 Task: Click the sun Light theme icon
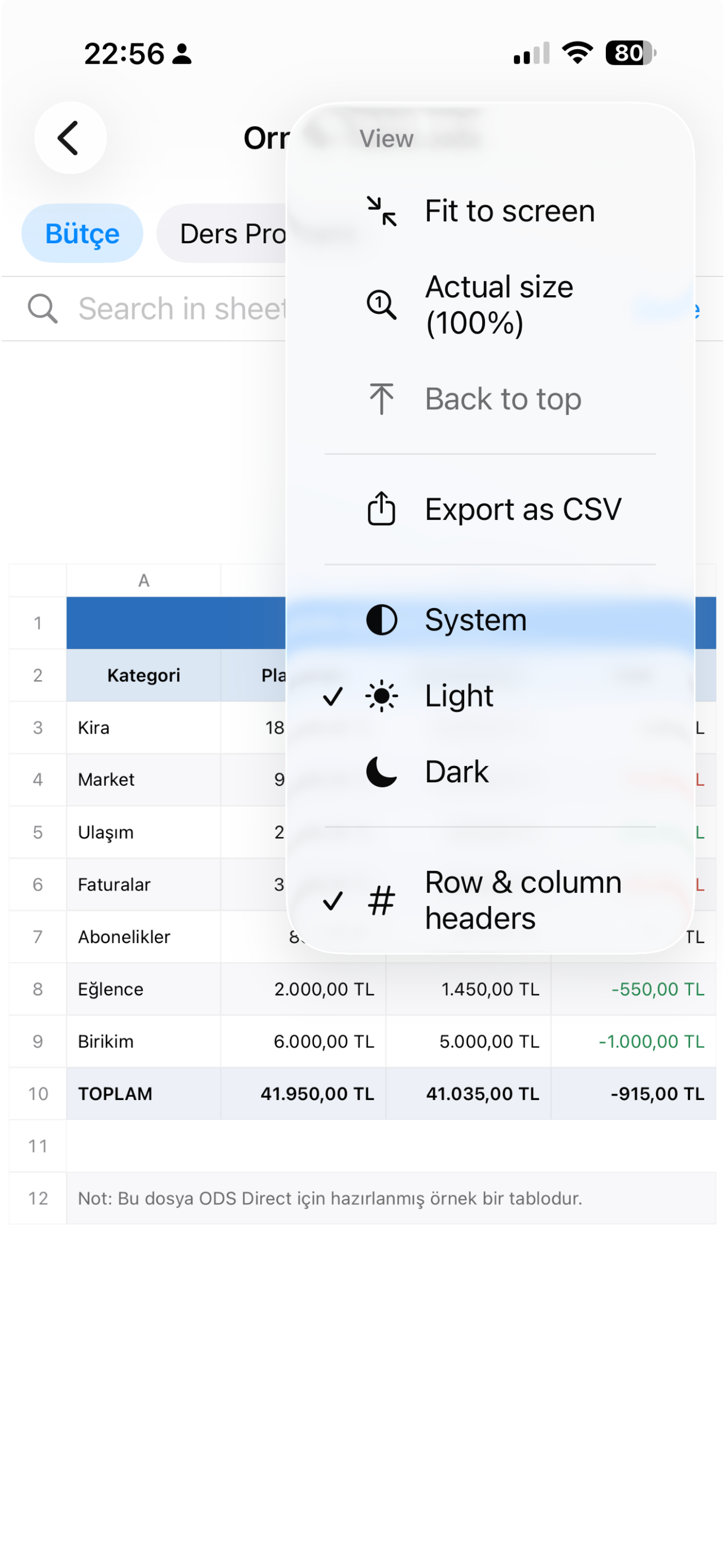coord(382,697)
